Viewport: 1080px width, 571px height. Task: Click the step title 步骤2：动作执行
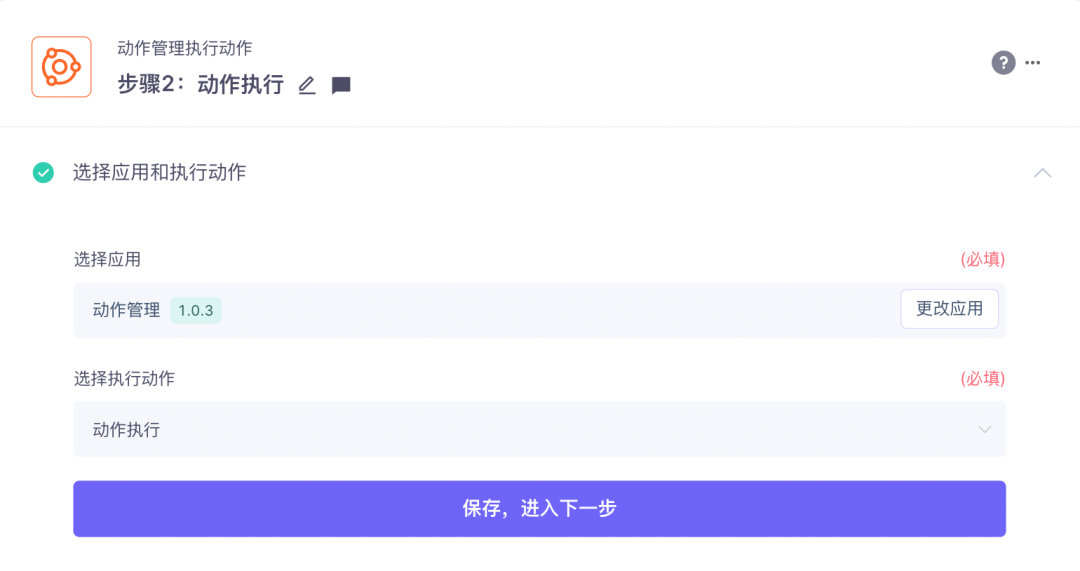coord(200,85)
